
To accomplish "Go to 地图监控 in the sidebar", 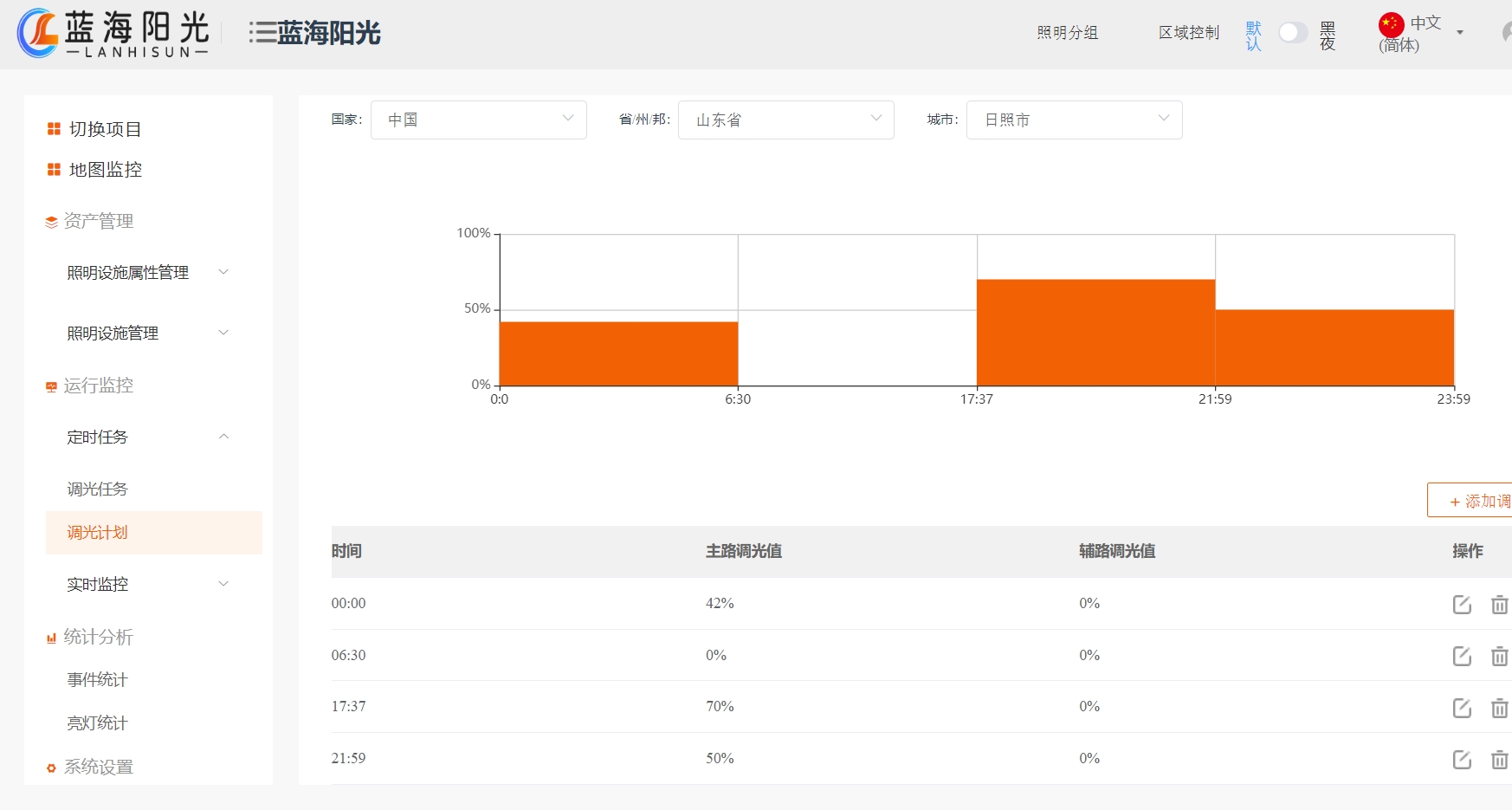I will pyautogui.click(x=105, y=170).
